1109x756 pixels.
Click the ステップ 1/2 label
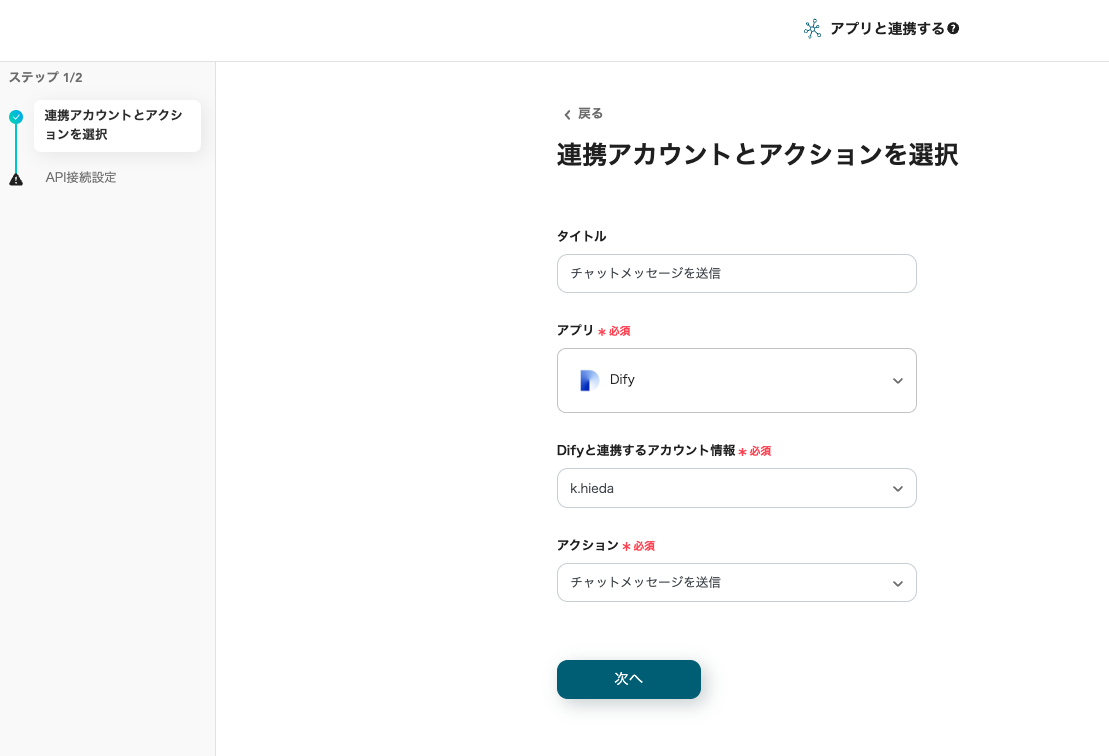pos(46,77)
